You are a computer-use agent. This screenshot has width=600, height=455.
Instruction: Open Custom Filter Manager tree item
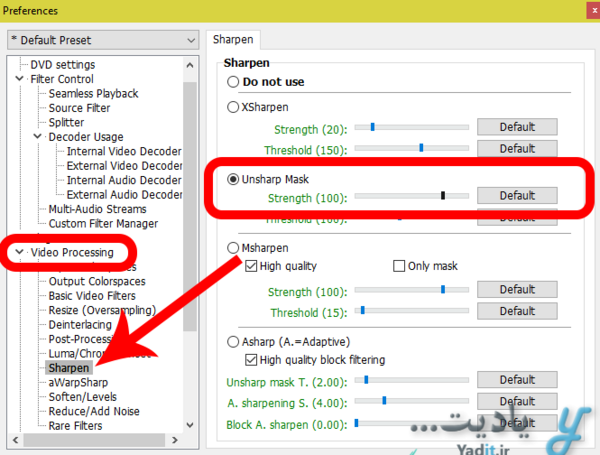(x=103, y=223)
